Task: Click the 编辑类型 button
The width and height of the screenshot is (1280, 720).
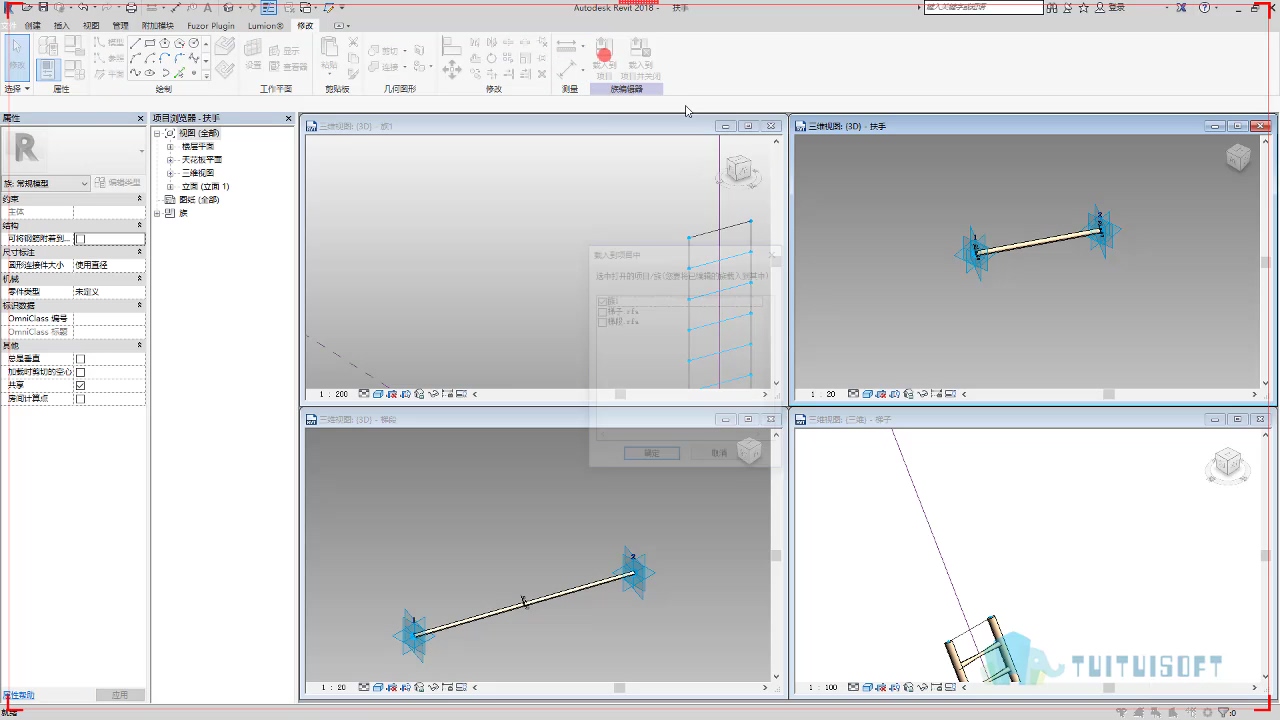Action: (x=119, y=183)
